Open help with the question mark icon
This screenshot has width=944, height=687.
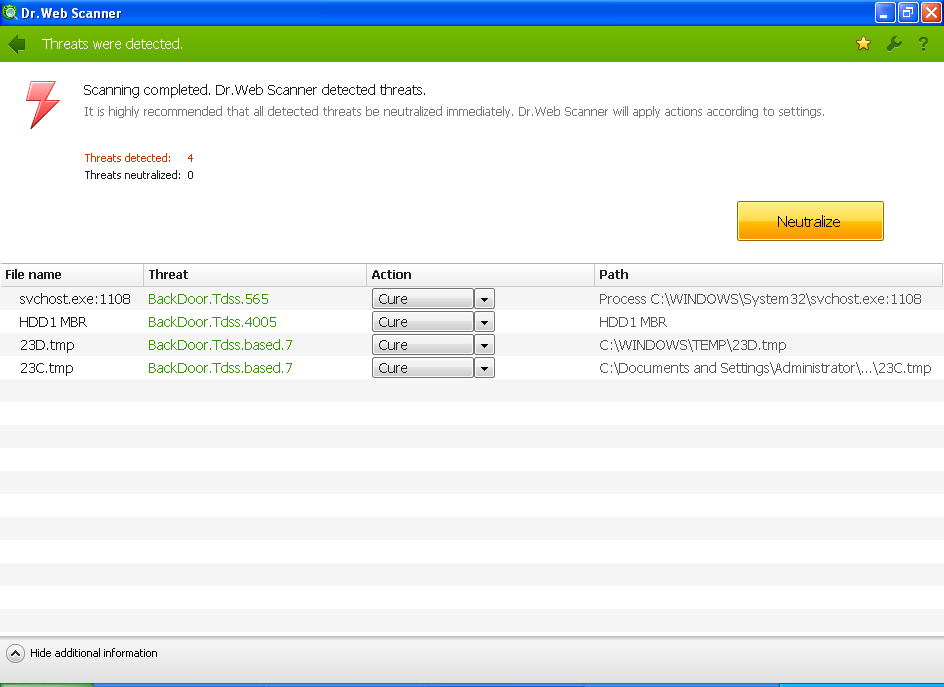pyautogui.click(x=924, y=44)
